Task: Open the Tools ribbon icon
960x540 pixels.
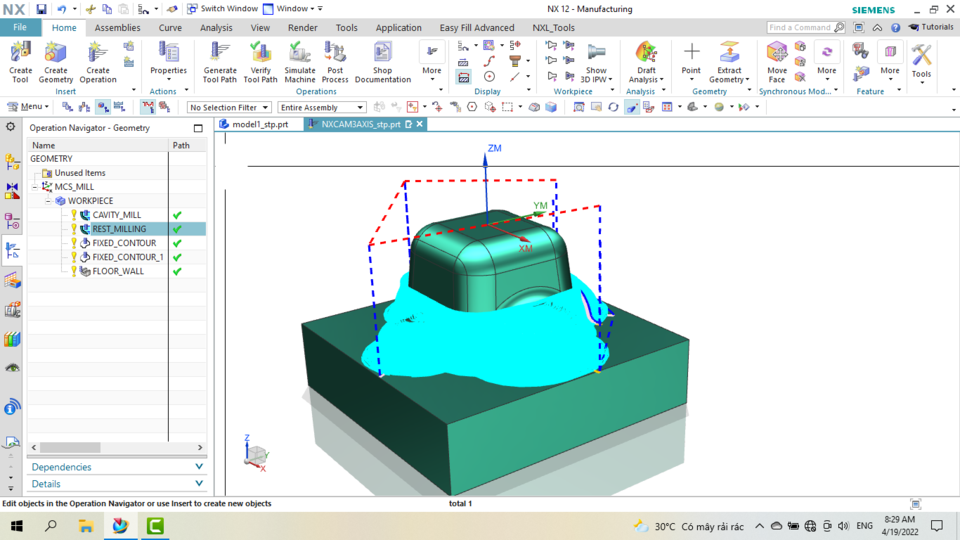Action: click(921, 62)
